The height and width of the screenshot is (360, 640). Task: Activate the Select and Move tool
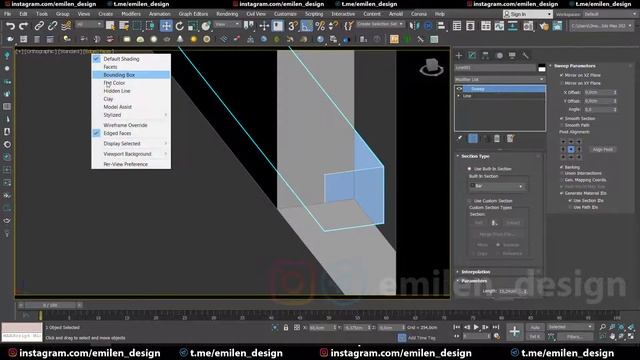click(x=166, y=26)
